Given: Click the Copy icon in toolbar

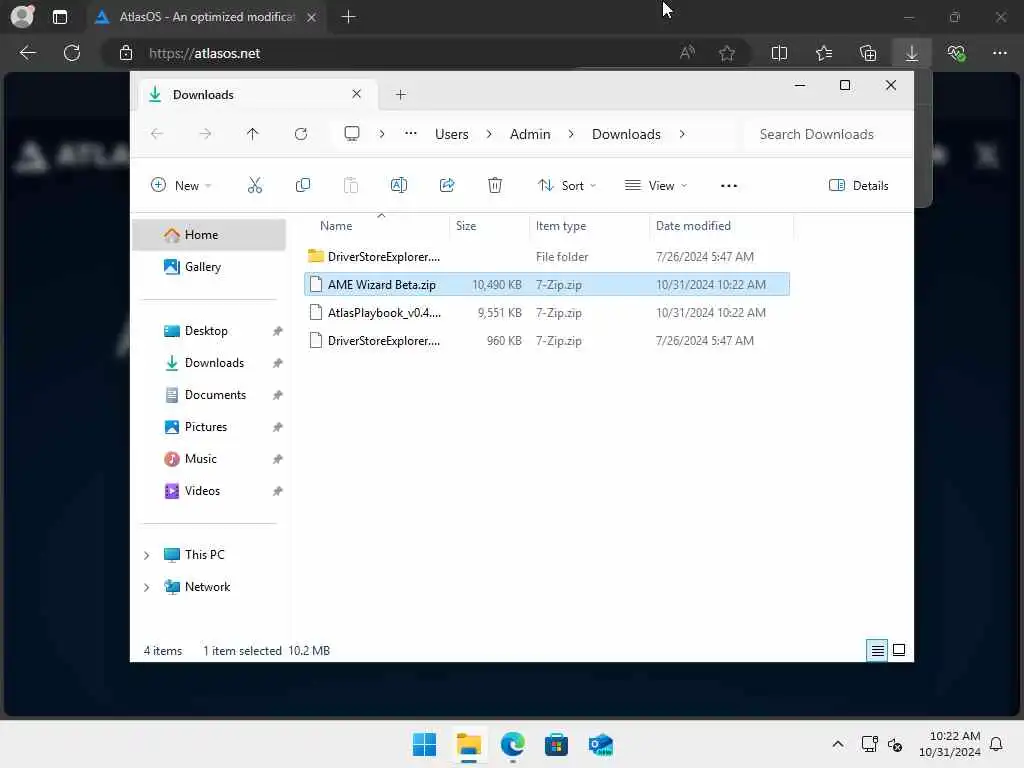Looking at the screenshot, I should tap(302, 185).
